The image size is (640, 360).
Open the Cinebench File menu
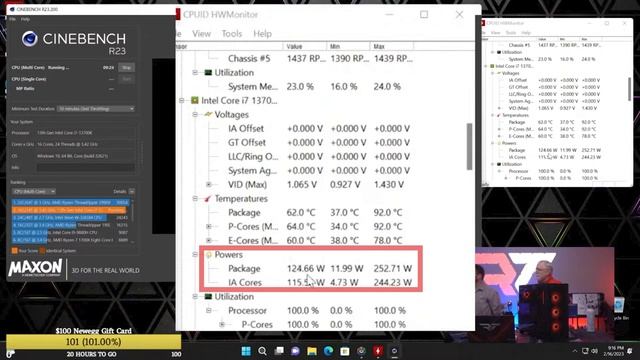pyautogui.click(x=13, y=19)
